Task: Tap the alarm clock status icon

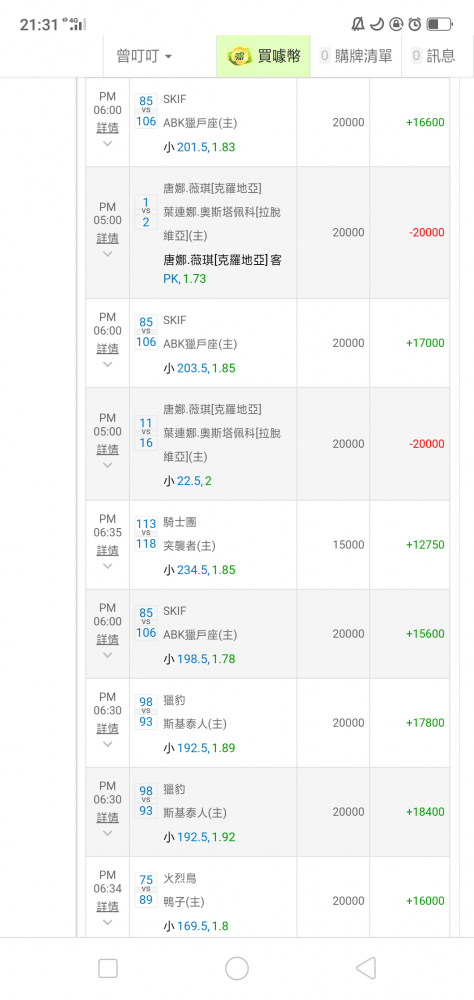Action: click(x=415, y=24)
